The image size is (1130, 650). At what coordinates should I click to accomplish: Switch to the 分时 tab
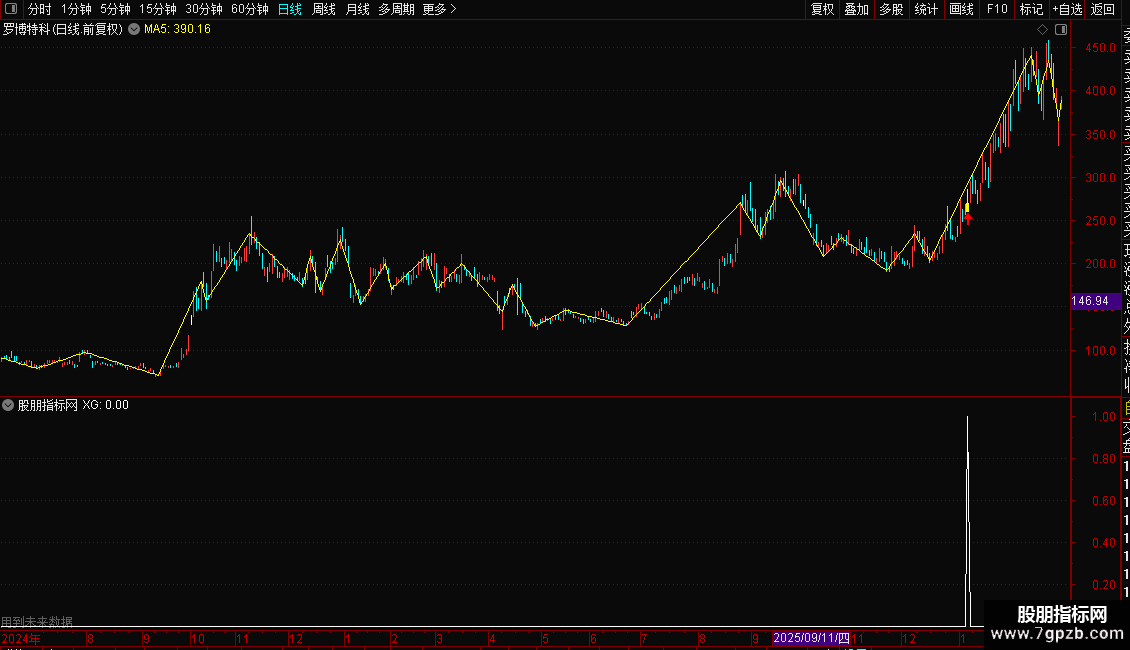coord(40,9)
